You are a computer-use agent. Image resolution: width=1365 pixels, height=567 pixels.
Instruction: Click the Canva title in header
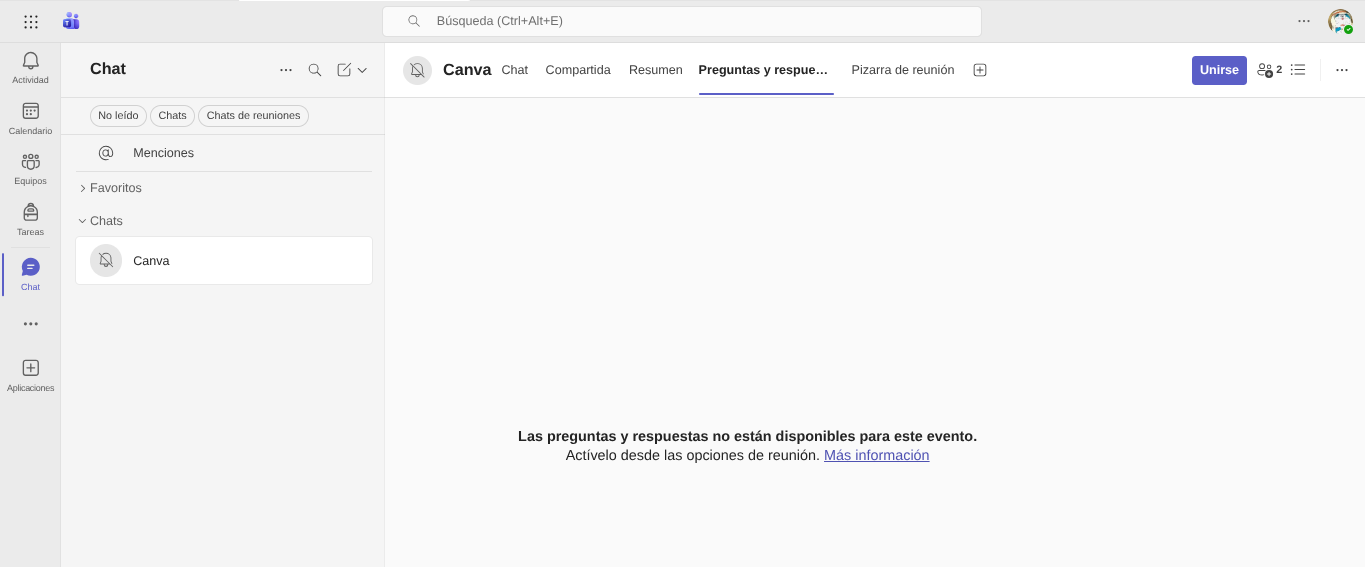pos(467,70)
